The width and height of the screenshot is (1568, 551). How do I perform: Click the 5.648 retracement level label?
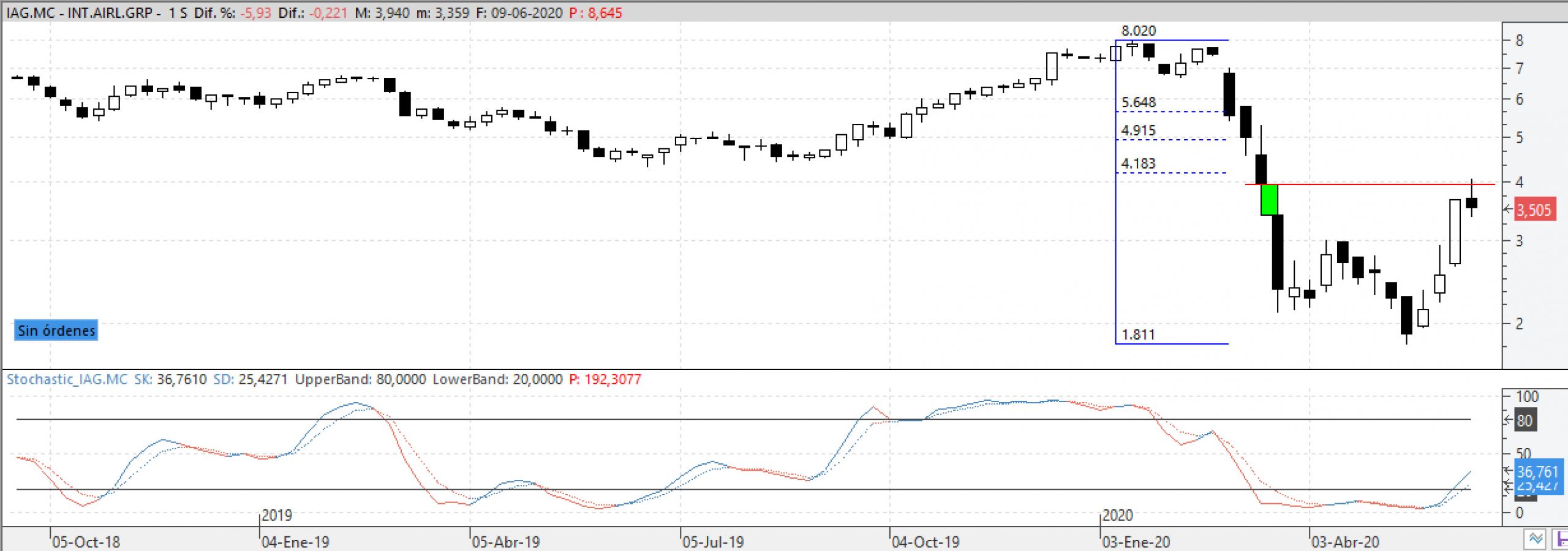click(1138, 102)
